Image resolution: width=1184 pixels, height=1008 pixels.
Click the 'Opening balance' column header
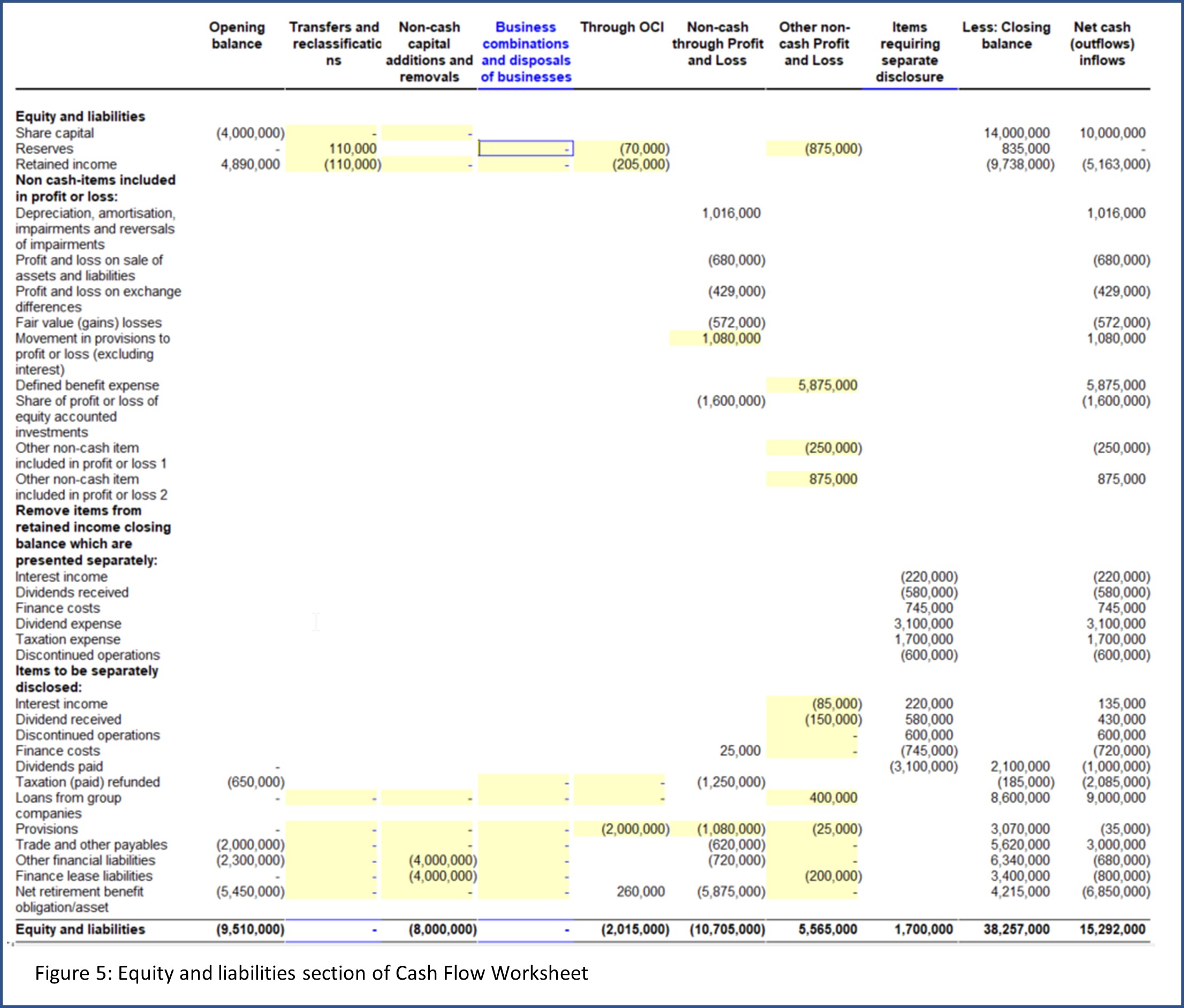pyautogui.click(x=237, y=35)
